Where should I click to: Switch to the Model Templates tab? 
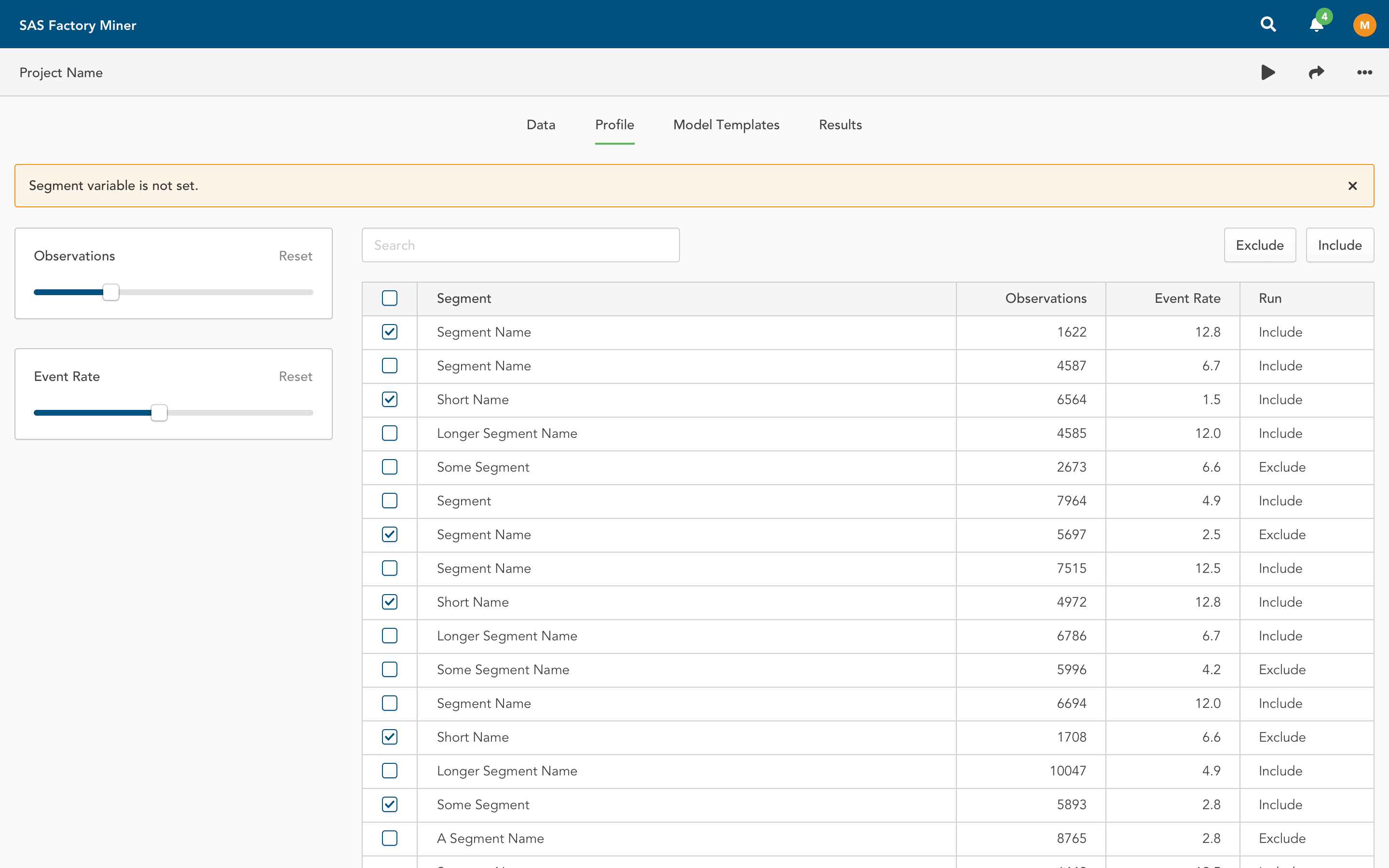pyautogui.click(x=727, y=125)
